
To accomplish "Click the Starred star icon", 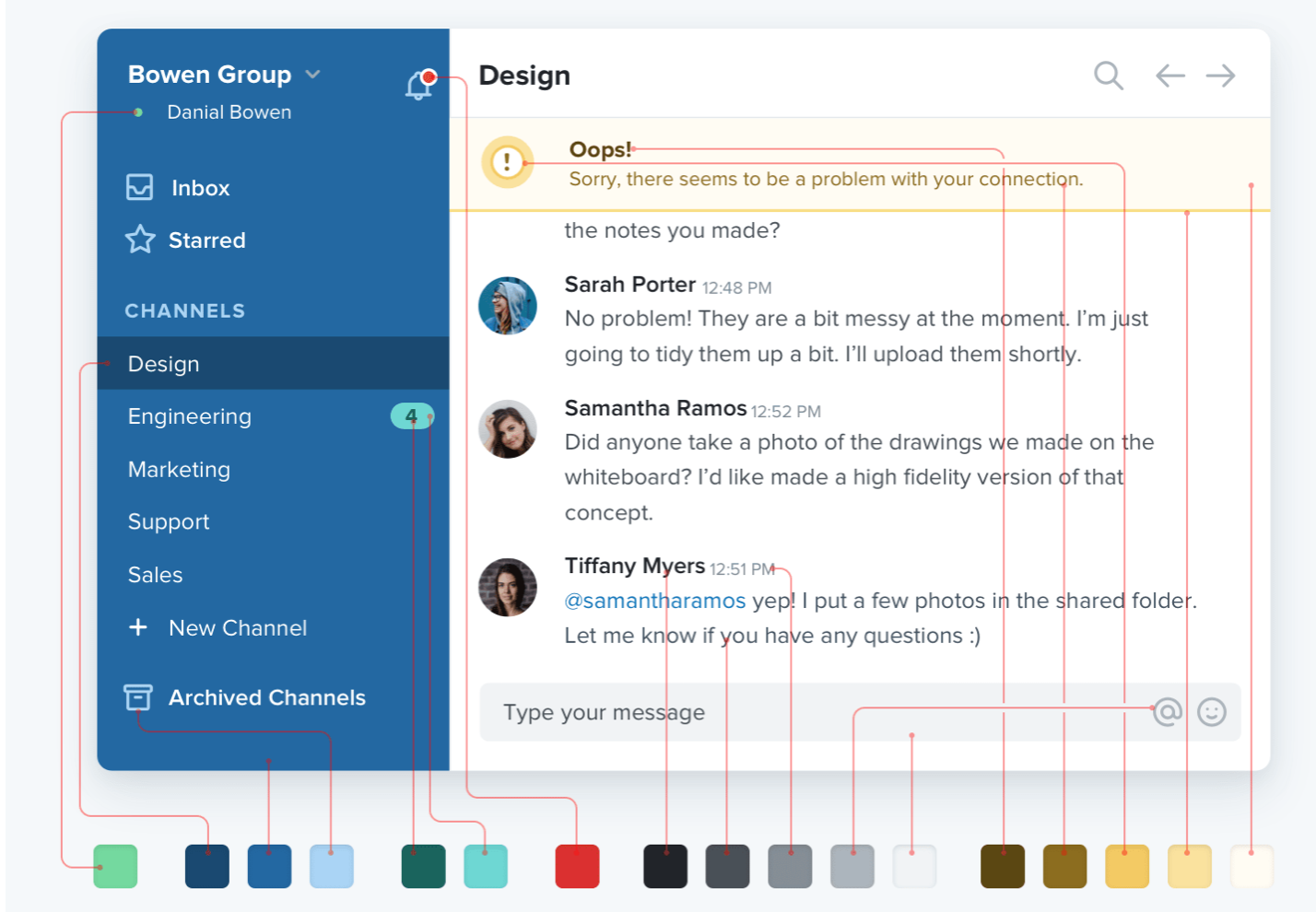I will pos(138,240).
